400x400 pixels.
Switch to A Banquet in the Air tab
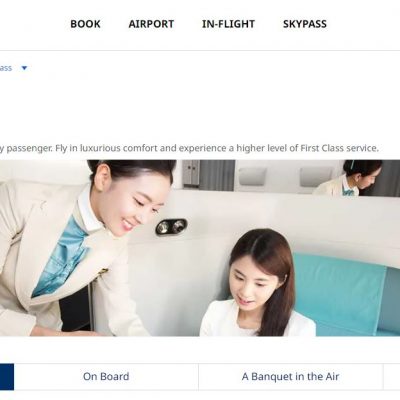click(290, 377)
